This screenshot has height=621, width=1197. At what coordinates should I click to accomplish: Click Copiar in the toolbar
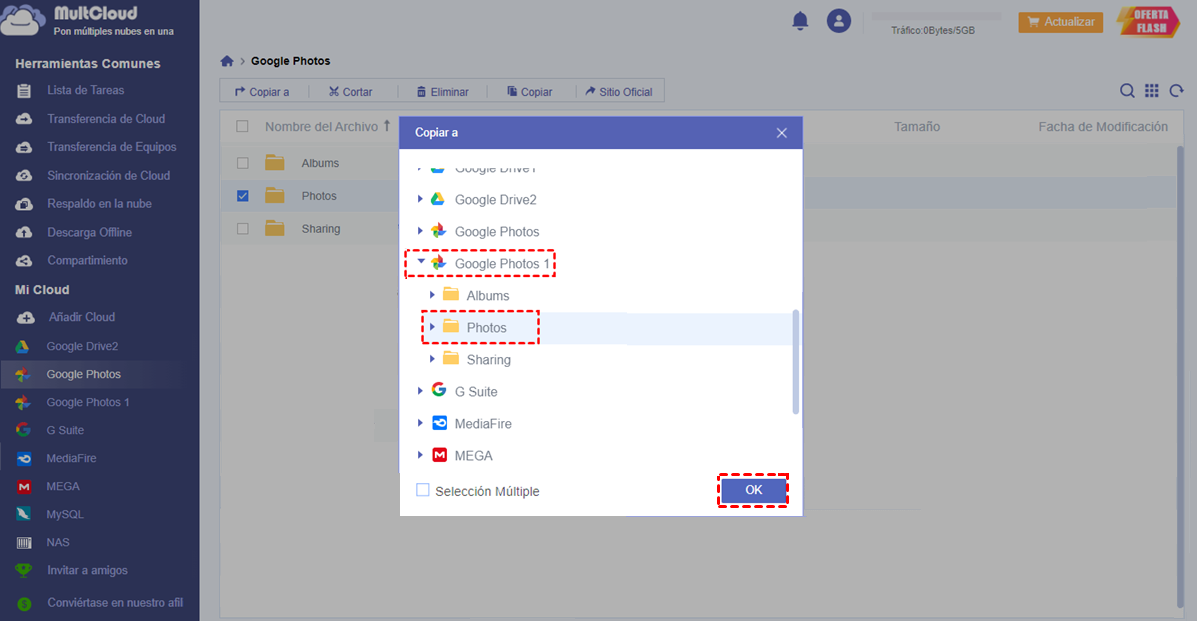point(530,92)
